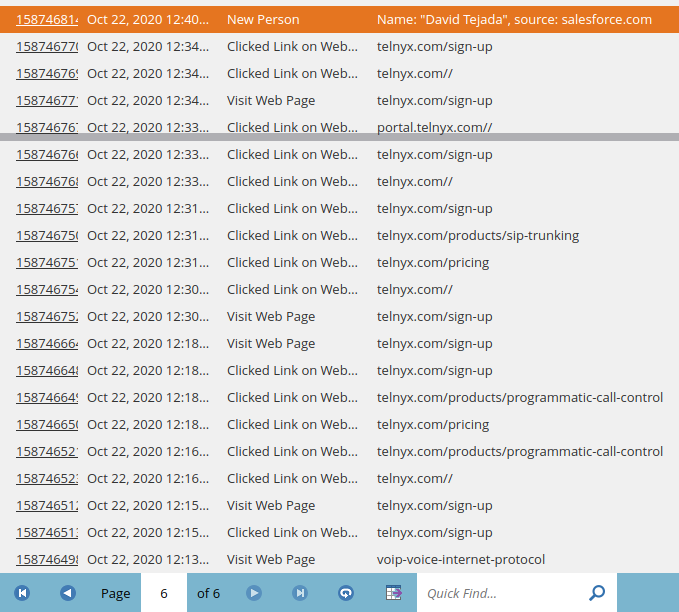The width and height of the screenshot is (679, 612).
Task: Click the next page arrow
Action: 254,593
